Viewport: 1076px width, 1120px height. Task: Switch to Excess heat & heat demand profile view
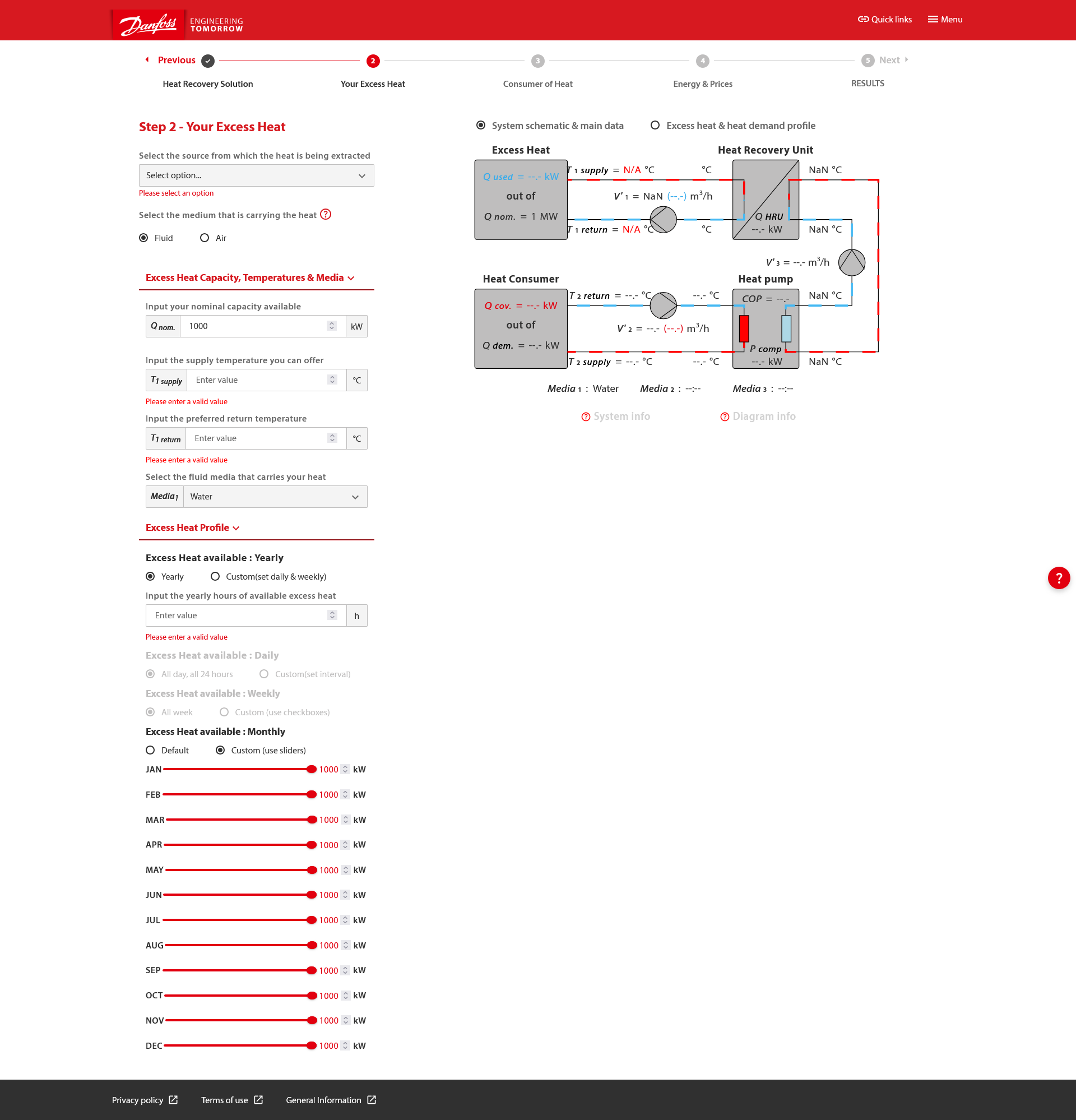pos(655,125)
